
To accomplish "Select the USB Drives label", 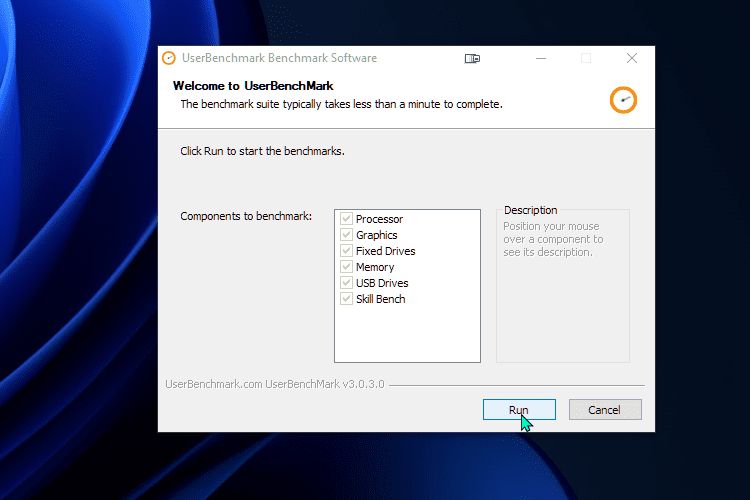I will pyautogui.click(x=382, y=283).
